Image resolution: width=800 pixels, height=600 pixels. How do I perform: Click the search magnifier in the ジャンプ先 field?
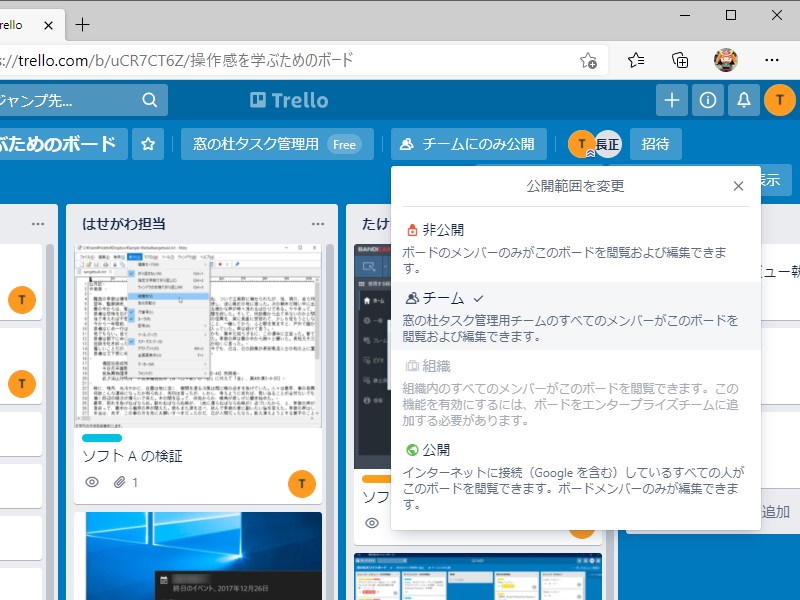(x=149, y=100)
